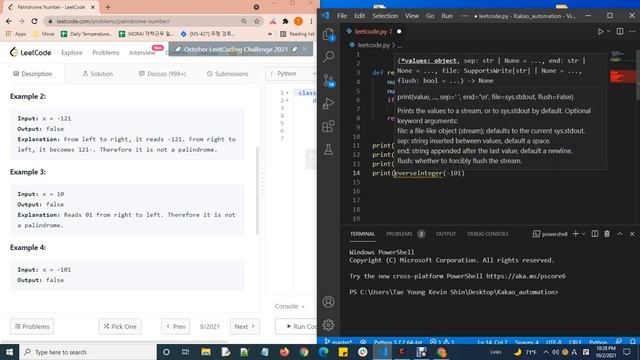
Task: Maximize the terminal panel with the chevron
Action: (620, 234)
